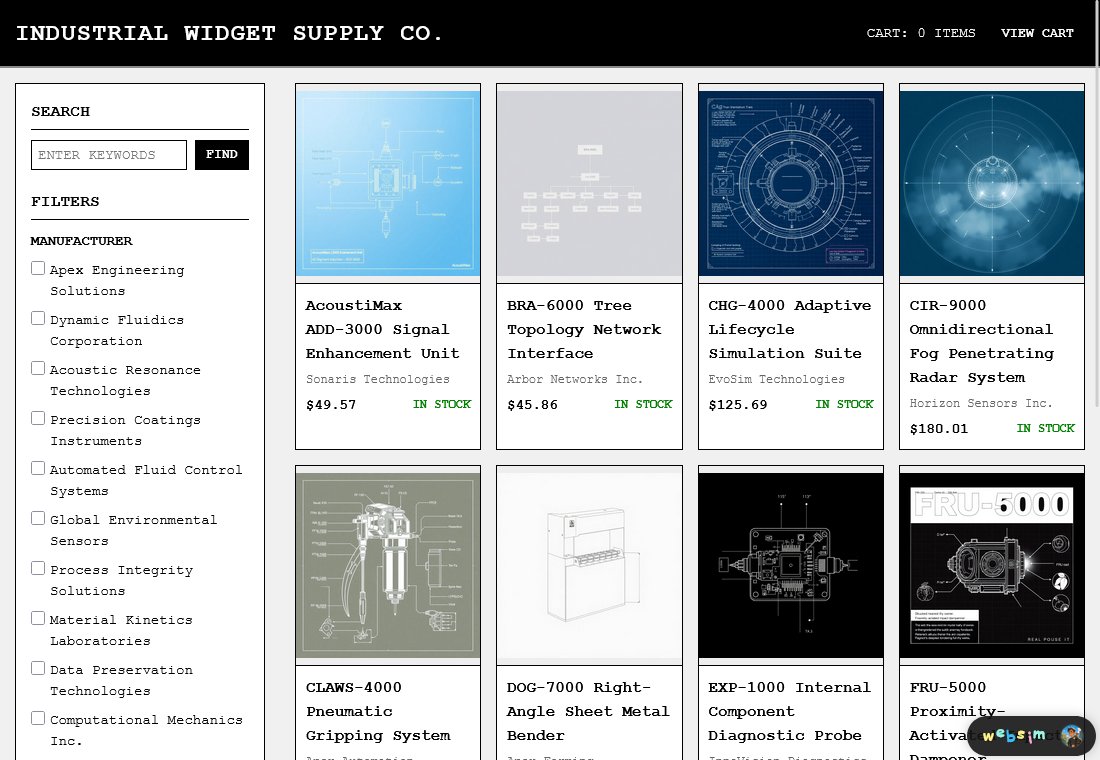The image size is (1100, 760).
Task: Click the FIND search button
Action: [222, 154]
